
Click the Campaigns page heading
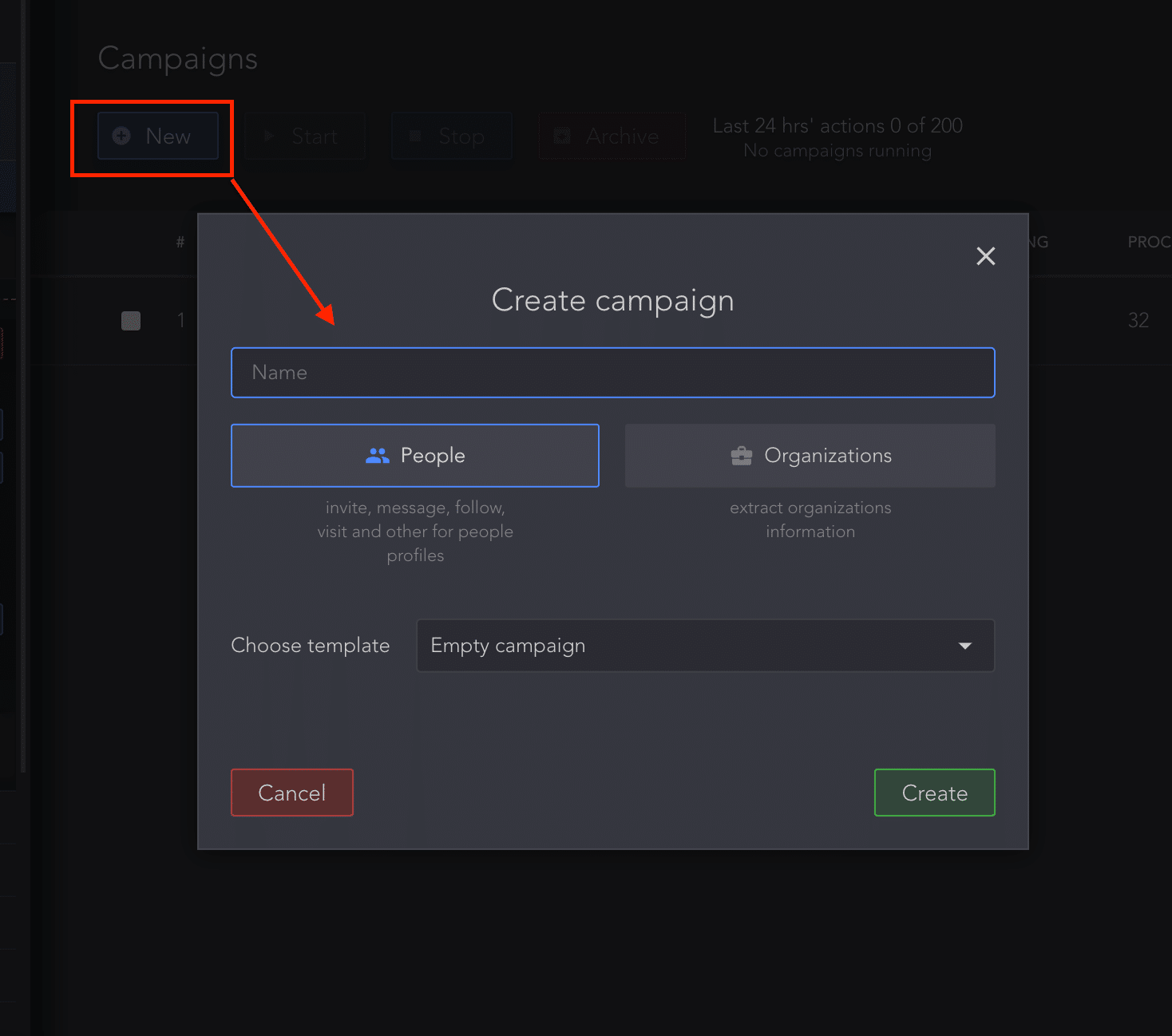point(178,59)
